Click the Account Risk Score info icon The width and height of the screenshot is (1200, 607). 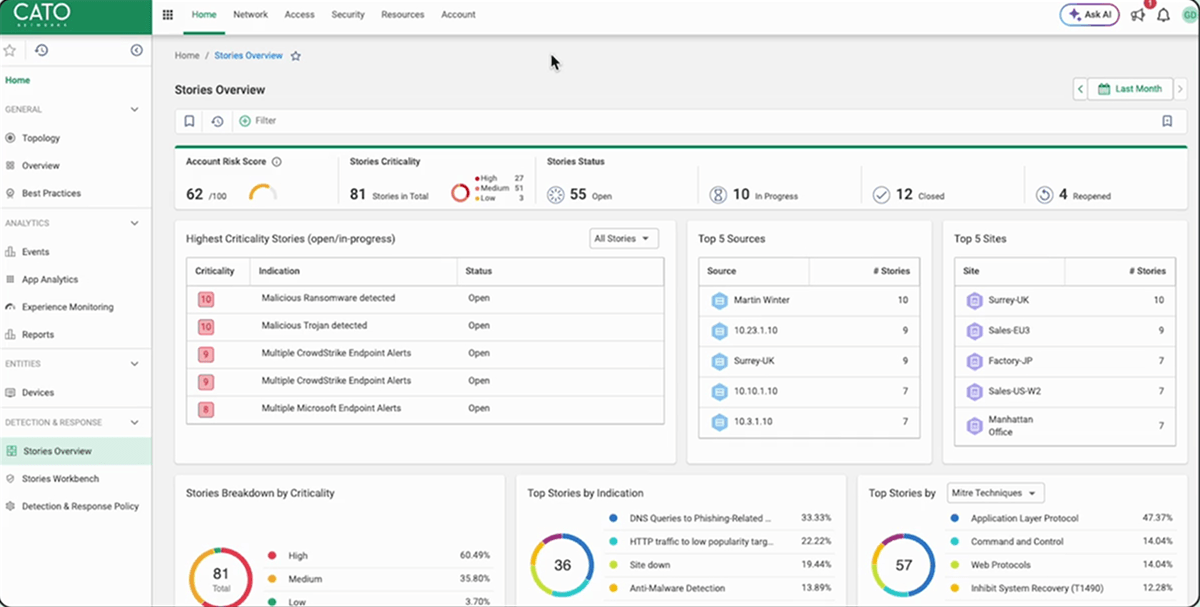pos(277,161)
